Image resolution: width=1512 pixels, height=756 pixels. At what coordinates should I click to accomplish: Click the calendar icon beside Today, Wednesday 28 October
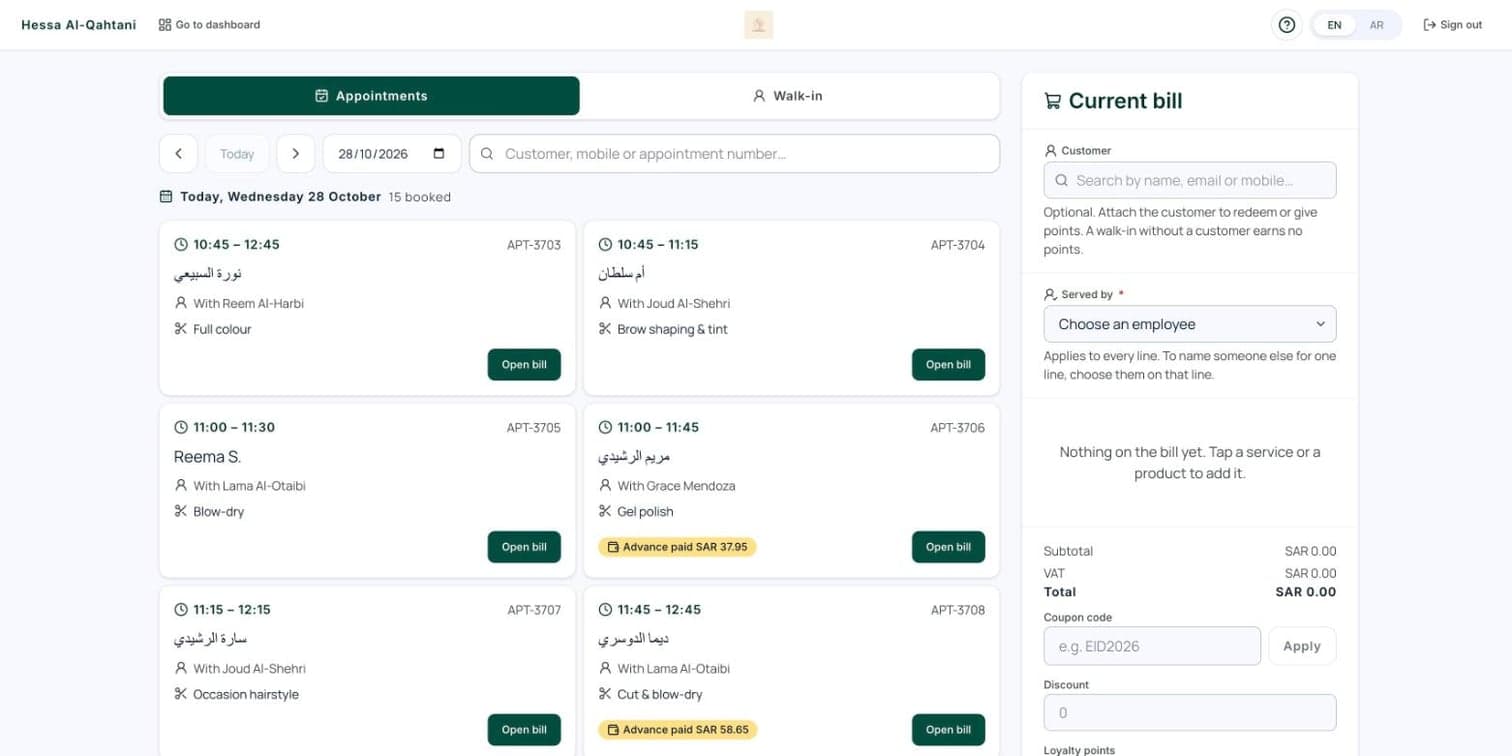pos(166,197)
